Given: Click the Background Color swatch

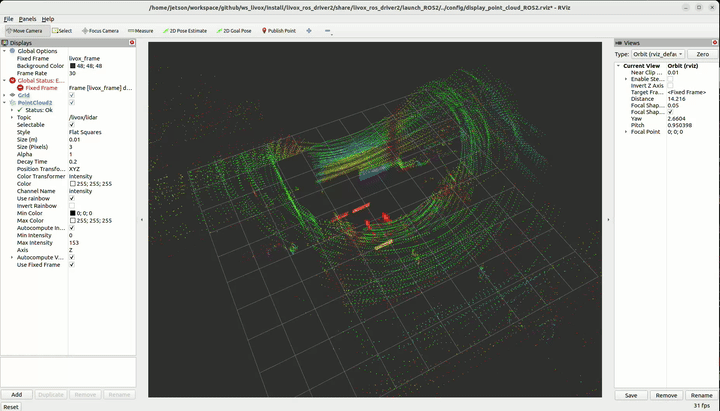Looking at the screenshot, I should pos(73,66).
